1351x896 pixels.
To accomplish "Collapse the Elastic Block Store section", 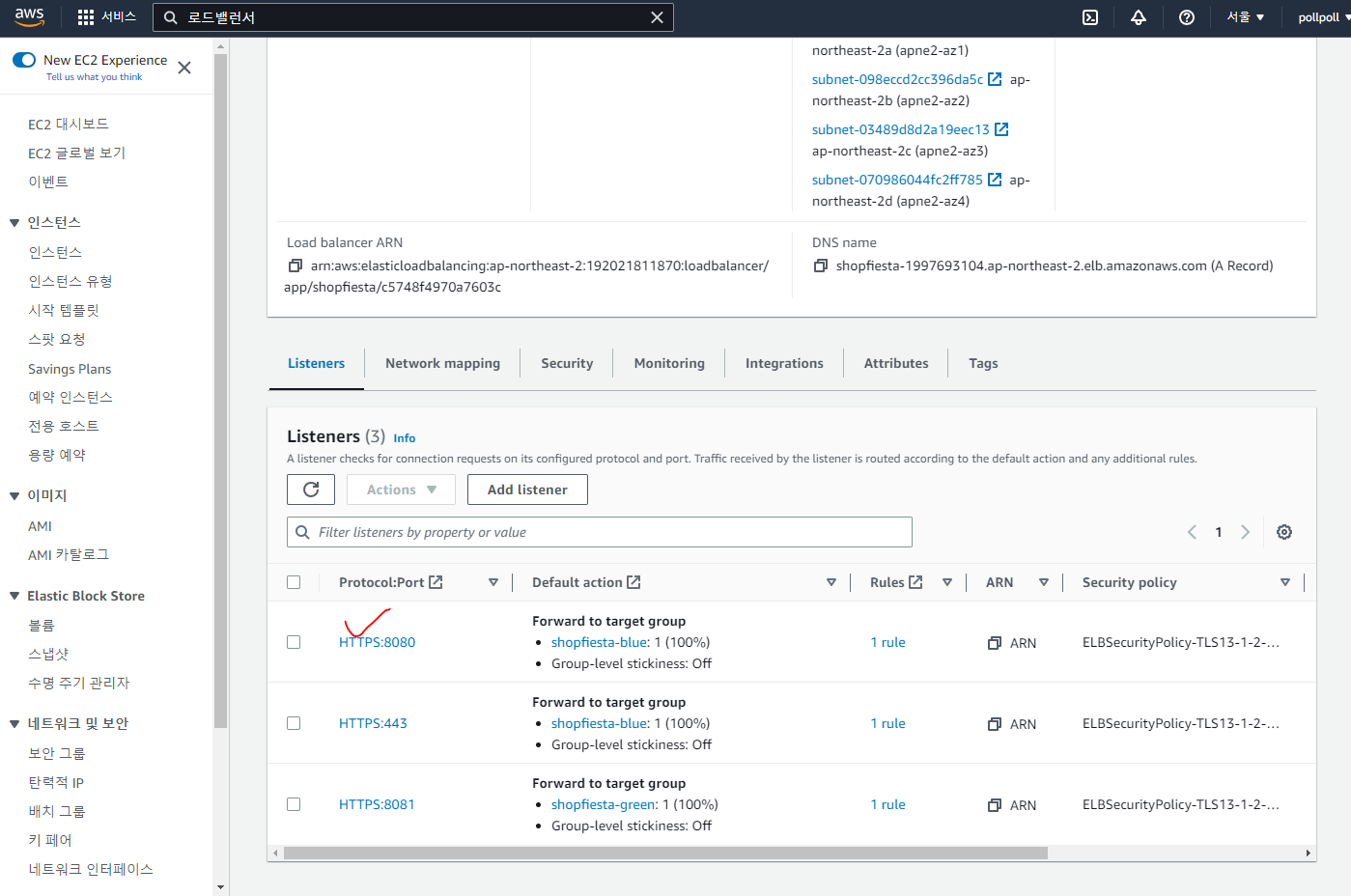I will point(14,596).
